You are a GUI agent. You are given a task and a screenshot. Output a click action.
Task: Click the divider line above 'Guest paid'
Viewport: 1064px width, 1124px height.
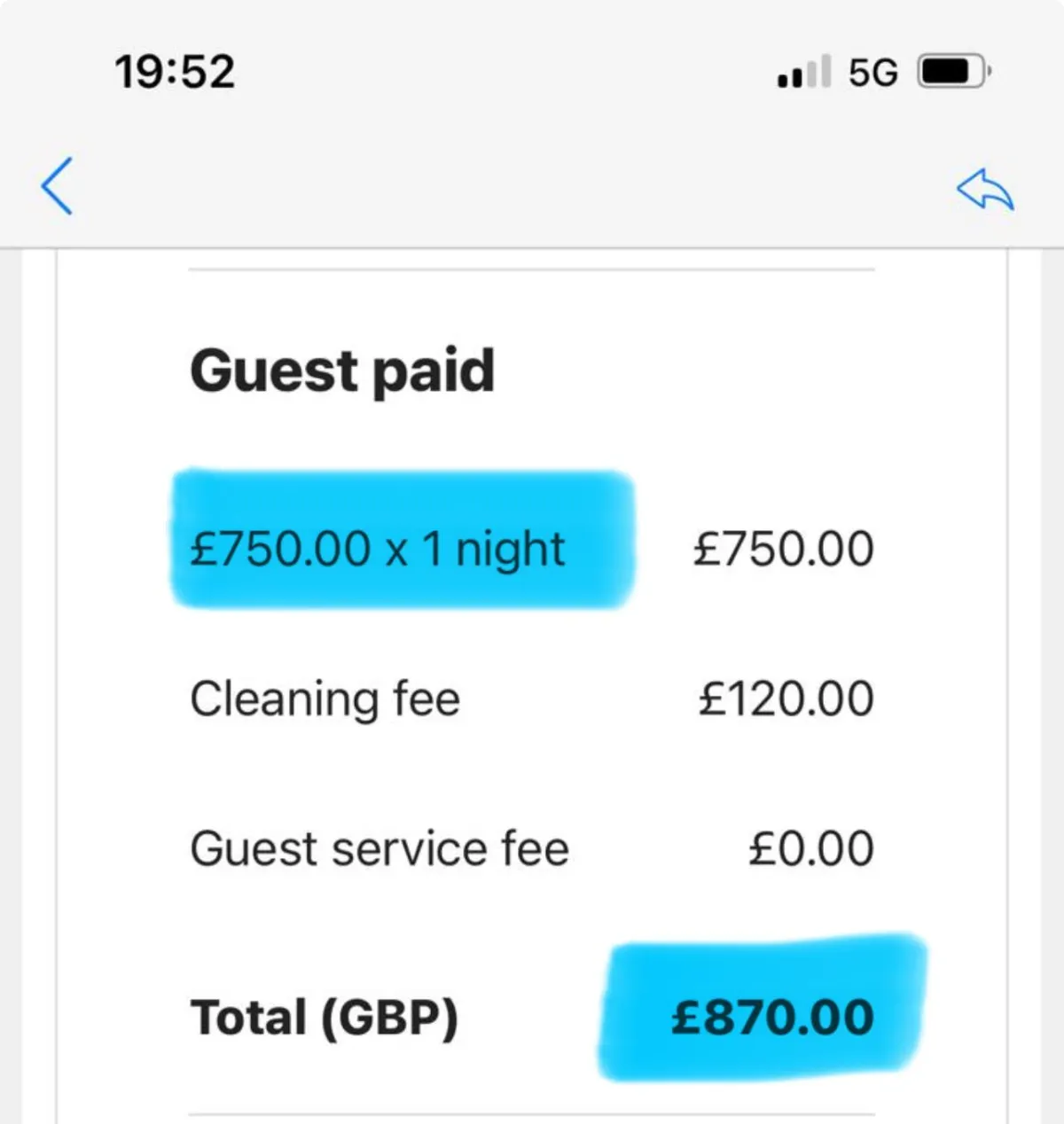point(532,269)
